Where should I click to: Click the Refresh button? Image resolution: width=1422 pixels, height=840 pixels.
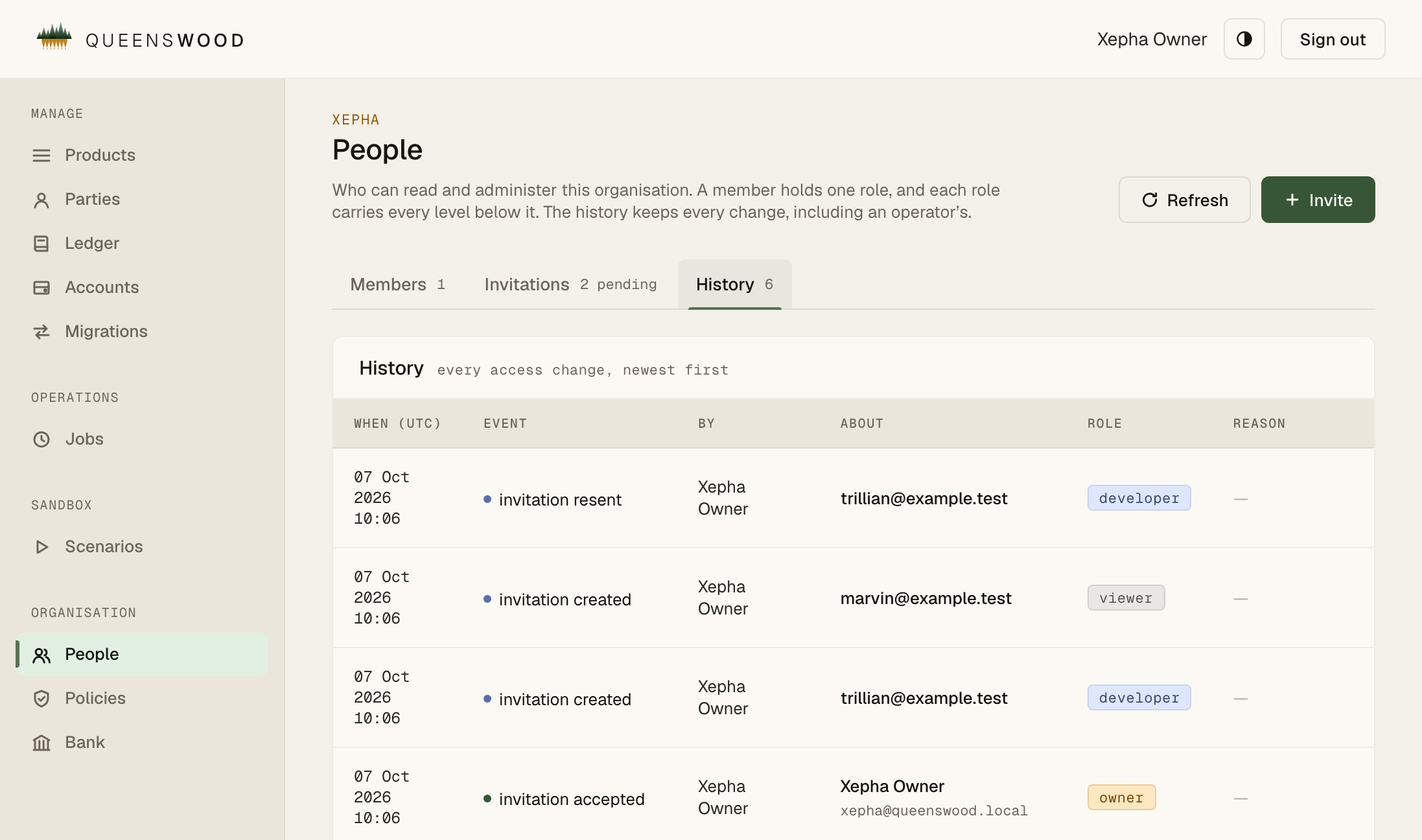[1184, 200]
